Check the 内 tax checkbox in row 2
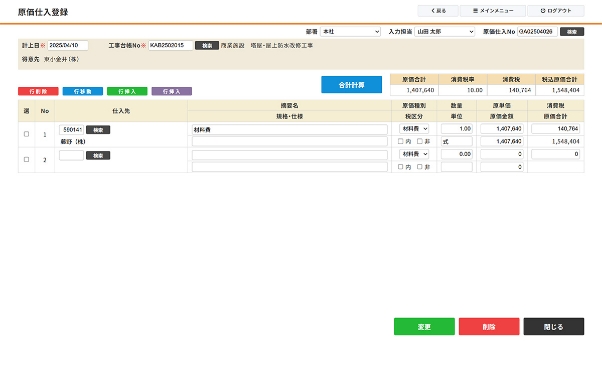Image resolution: width=602 pixels, height=376 pixels. tap(400, 167)
